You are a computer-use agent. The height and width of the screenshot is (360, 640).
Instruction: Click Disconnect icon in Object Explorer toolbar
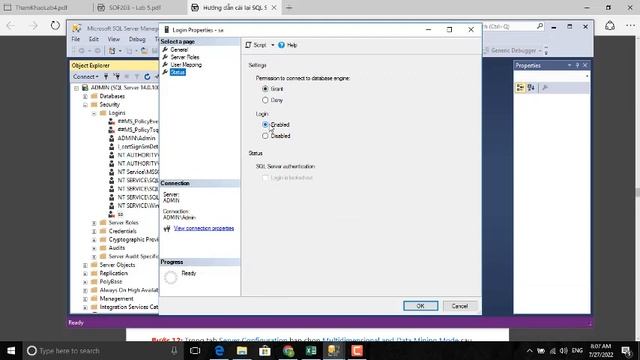pos(117,77)
